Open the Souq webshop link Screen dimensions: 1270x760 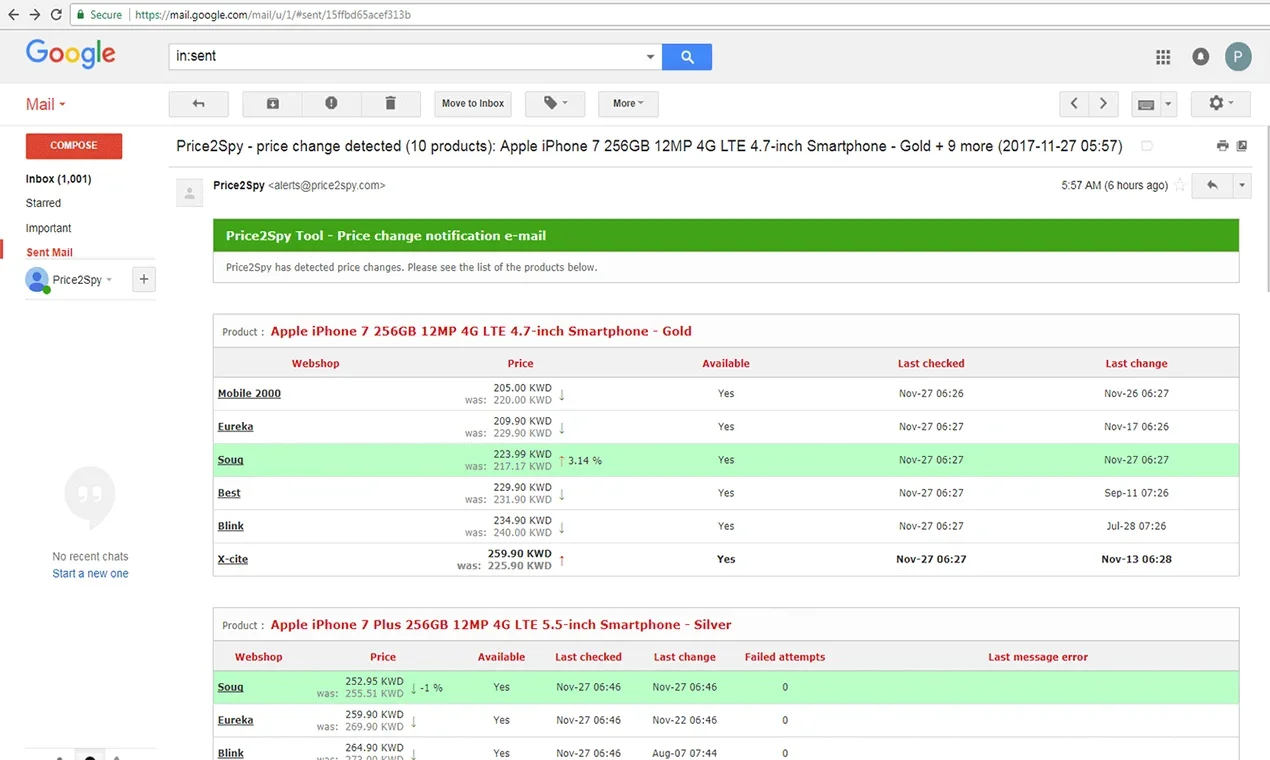[x=230, y=460]
